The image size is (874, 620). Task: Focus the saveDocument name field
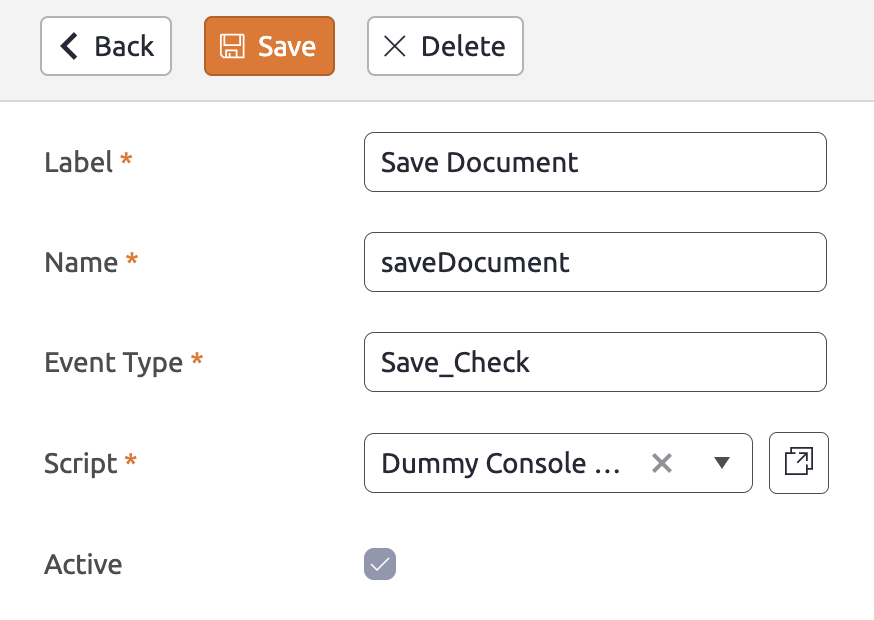pos(595,262)
